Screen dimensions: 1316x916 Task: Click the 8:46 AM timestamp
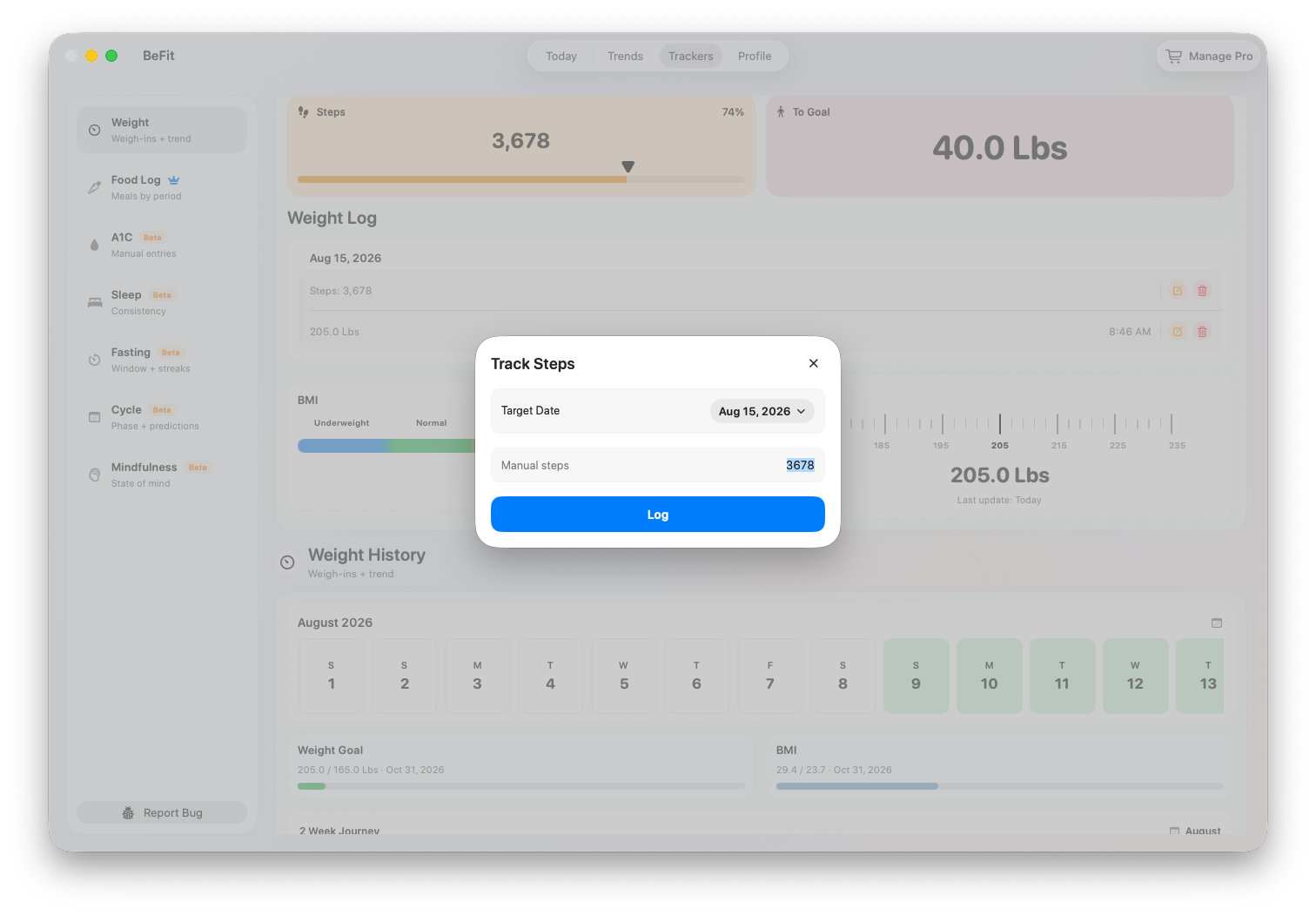[x=1130, y=332]
